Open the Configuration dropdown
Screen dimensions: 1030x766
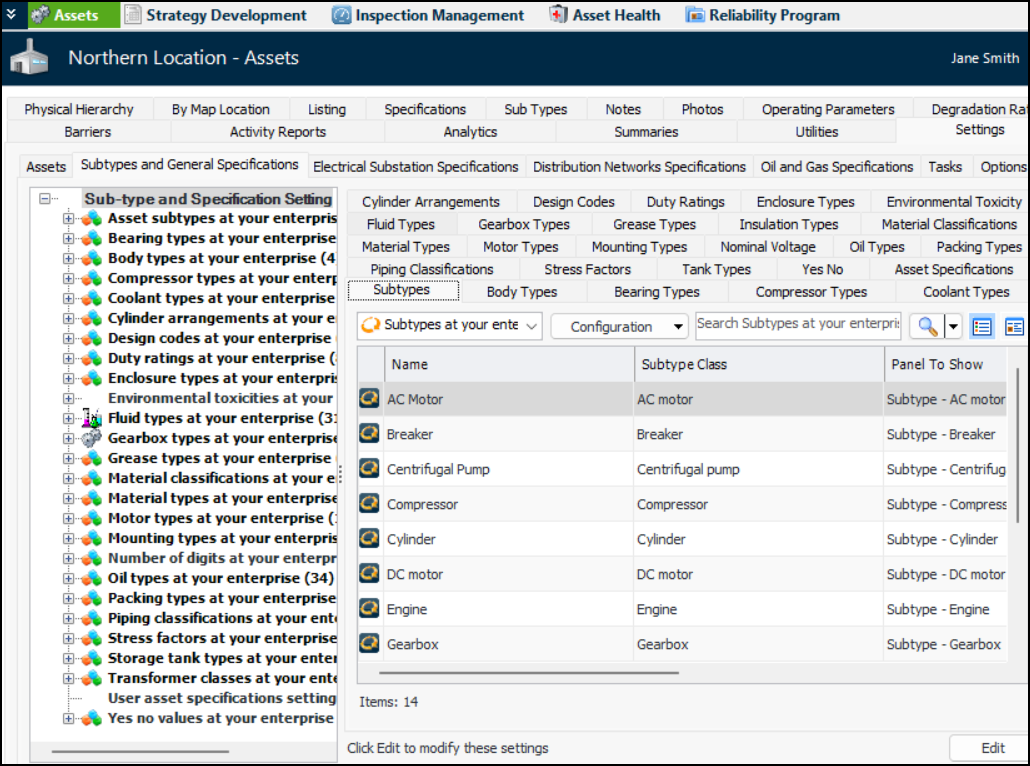coord(619,326)
